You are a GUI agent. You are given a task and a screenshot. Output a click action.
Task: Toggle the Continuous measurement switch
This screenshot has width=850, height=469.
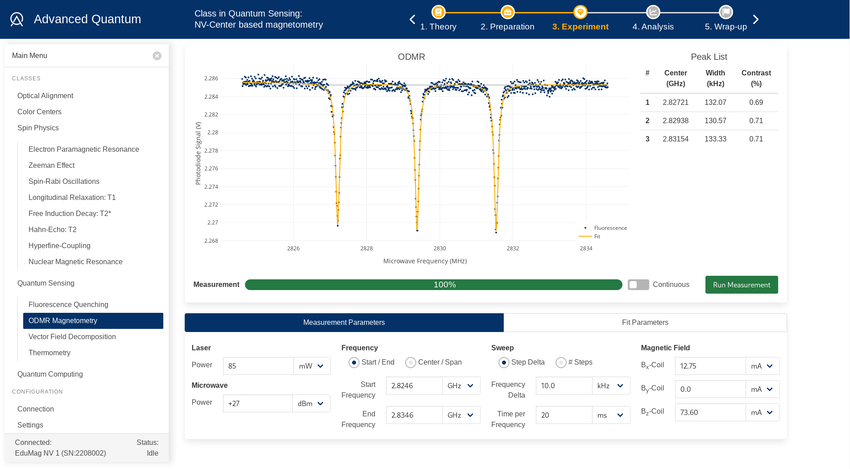(x=638, y=285)
